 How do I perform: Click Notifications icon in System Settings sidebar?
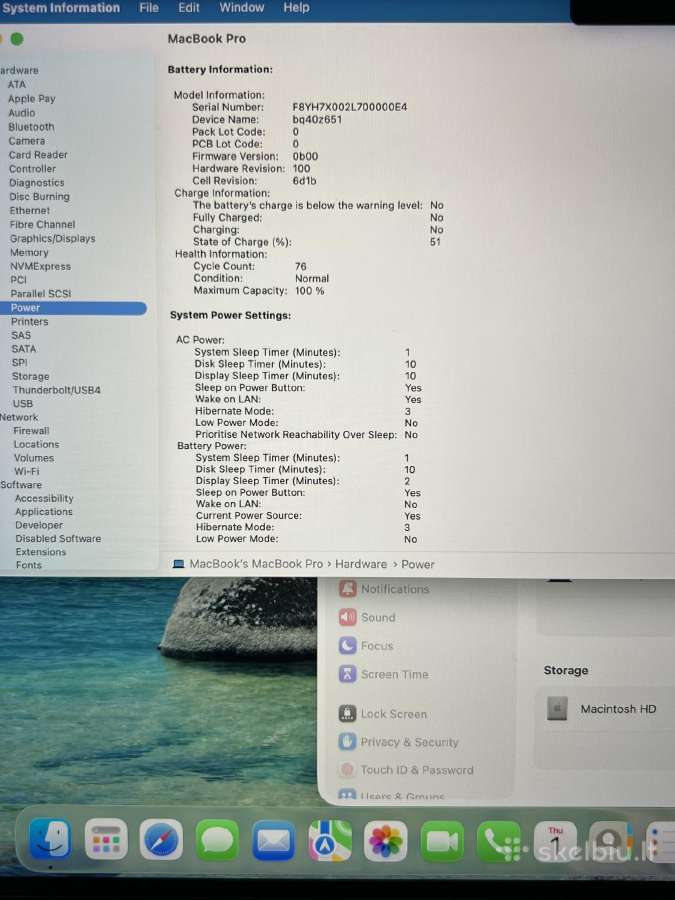[348, 589]
